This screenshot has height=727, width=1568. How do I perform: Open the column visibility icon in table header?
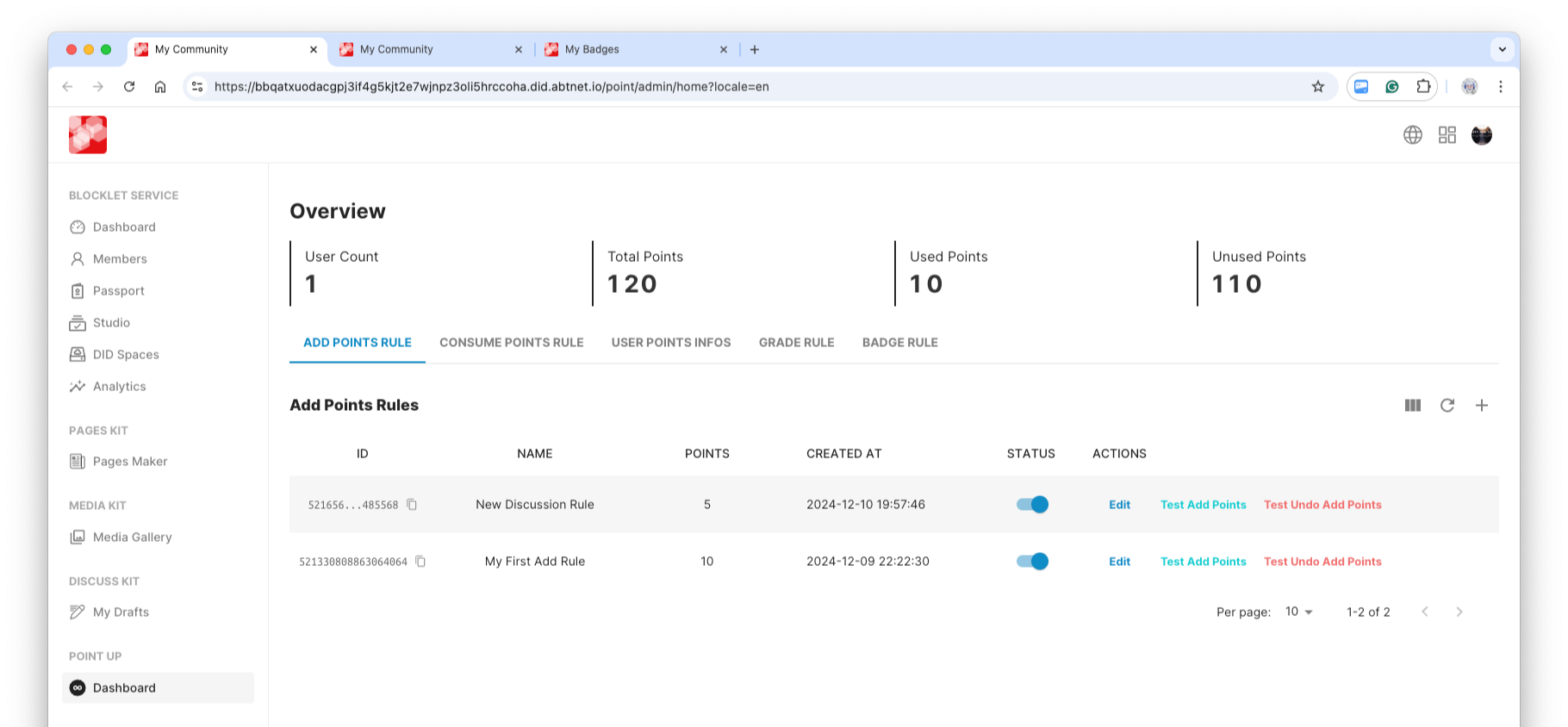click(1412, 405)
